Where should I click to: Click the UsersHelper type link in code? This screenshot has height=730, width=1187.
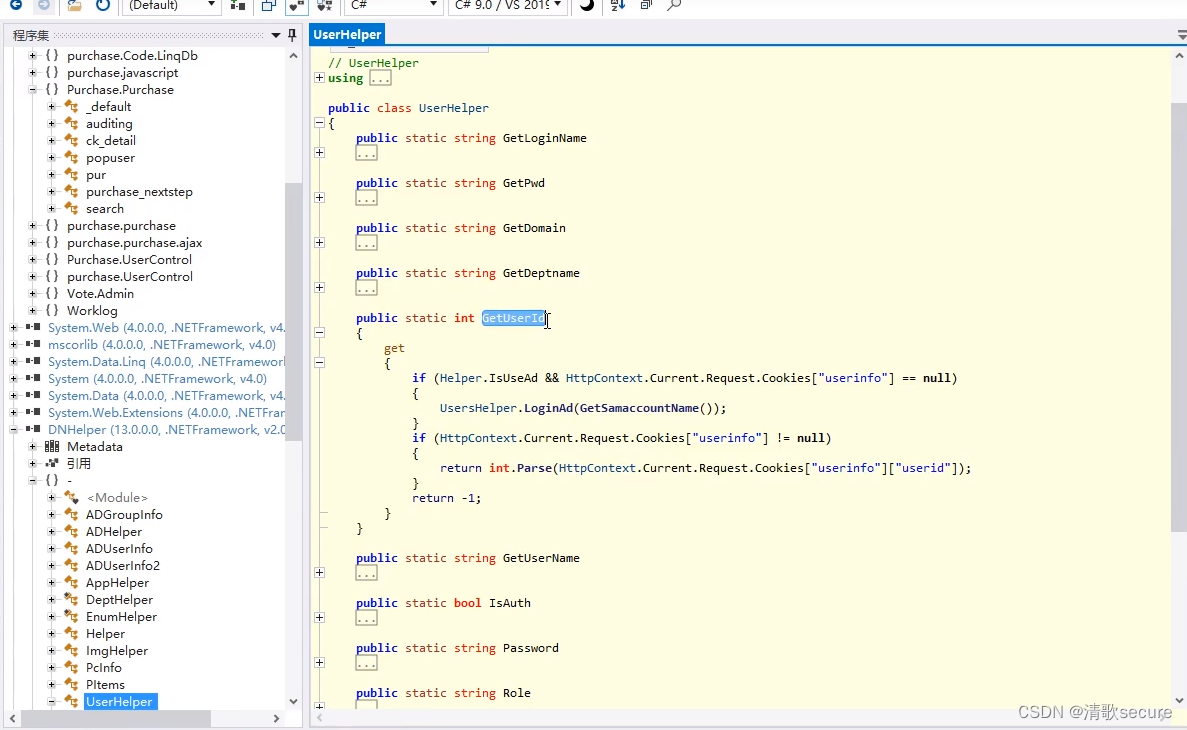(x=478, y=408)
